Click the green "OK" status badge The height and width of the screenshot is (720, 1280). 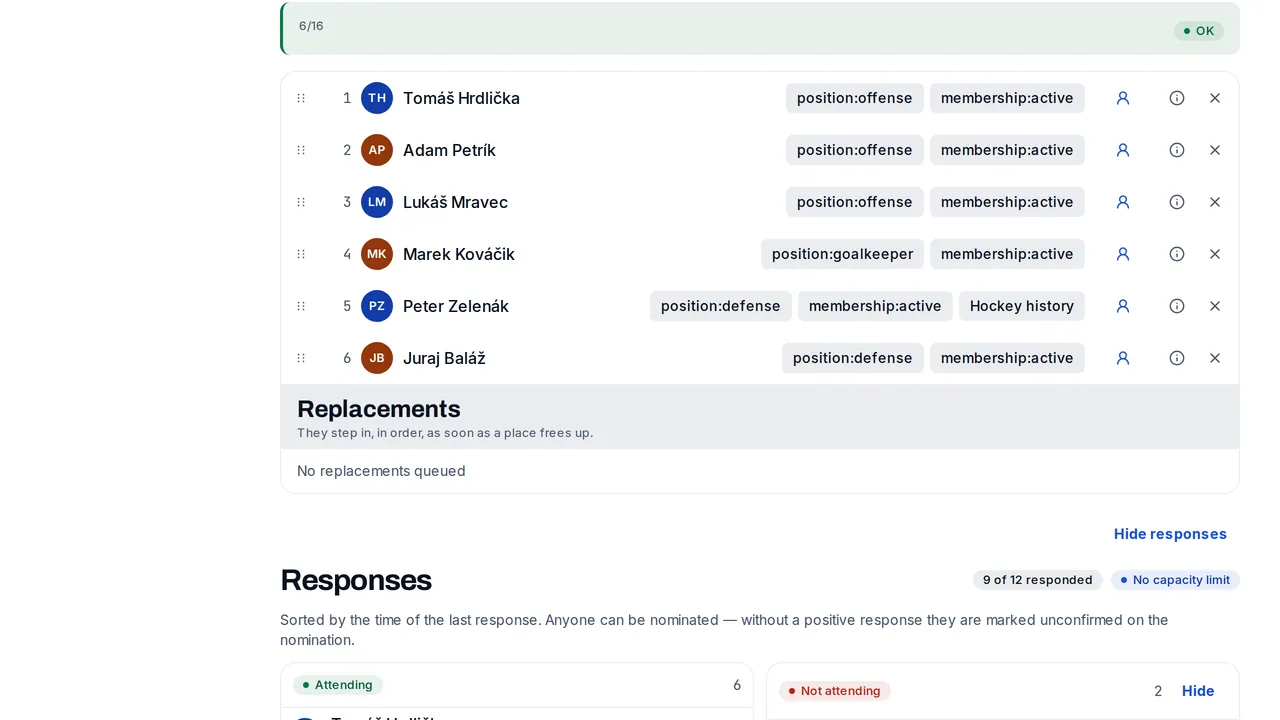(1199, 31)
